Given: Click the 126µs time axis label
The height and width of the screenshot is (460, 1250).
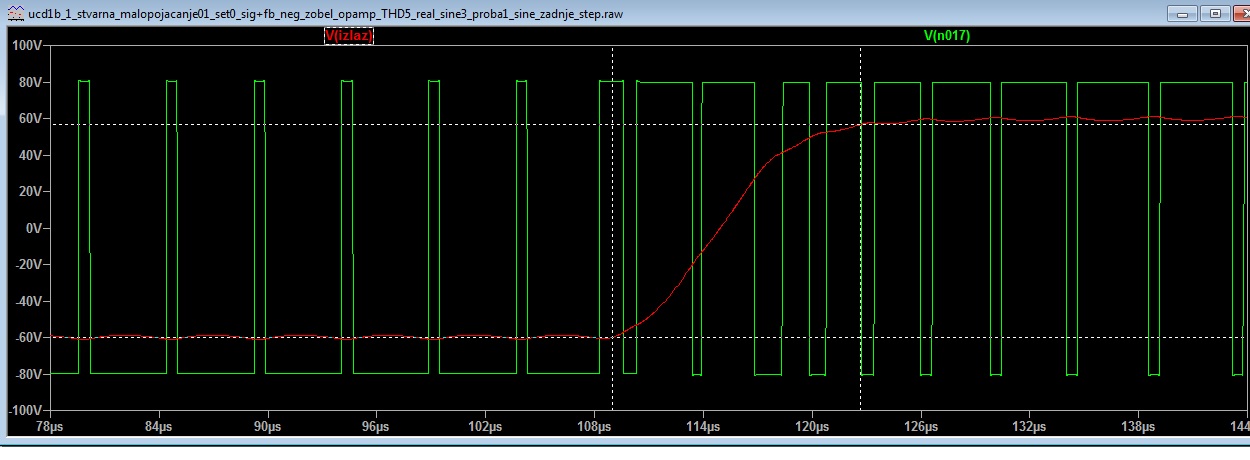Looking at the screenshot, I should click(921, 427).
